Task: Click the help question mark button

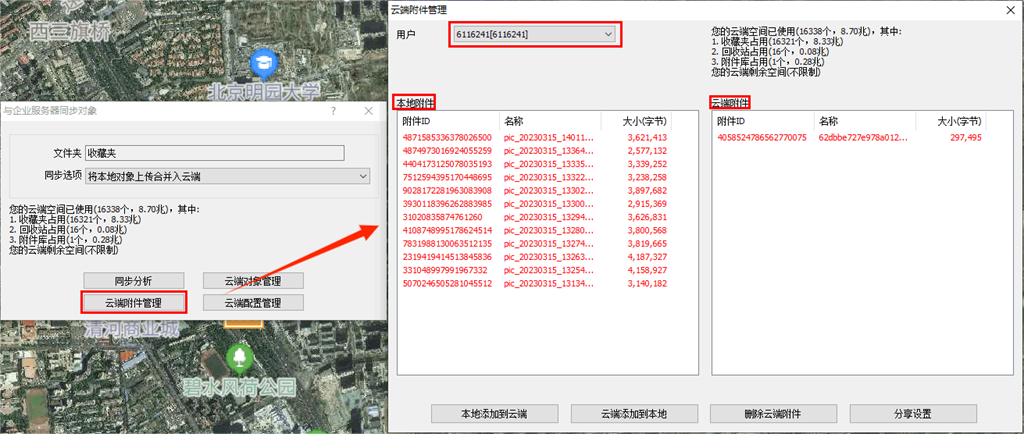Action: click(x=333, y=112)
